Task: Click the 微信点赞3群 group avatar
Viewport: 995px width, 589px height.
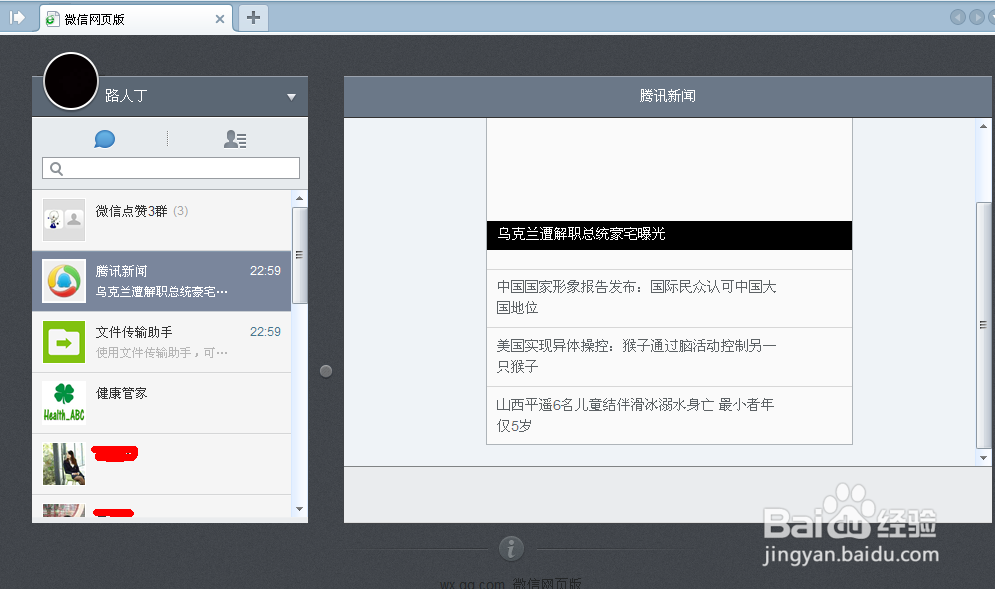Action: click(x=64, y=220)
